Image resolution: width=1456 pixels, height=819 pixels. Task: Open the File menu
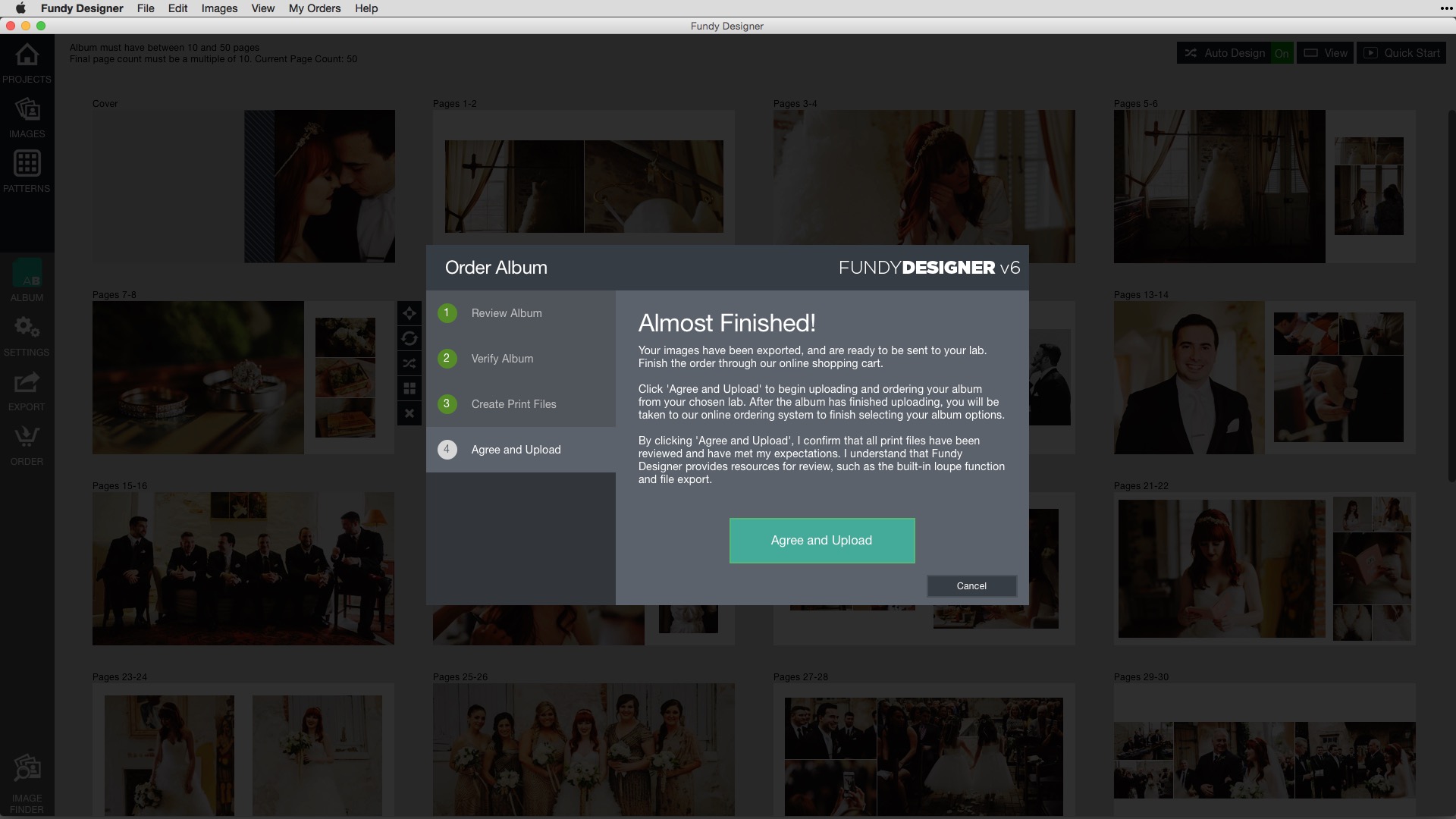pos(146,8)
